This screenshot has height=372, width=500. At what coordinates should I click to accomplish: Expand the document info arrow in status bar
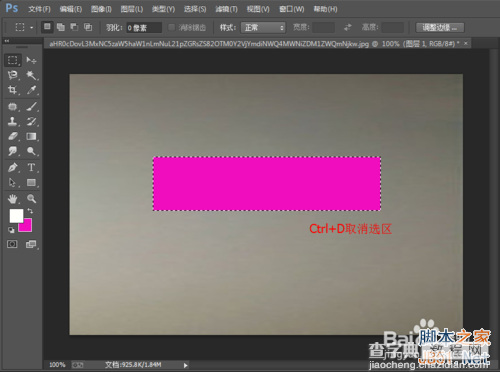point(186,365)
